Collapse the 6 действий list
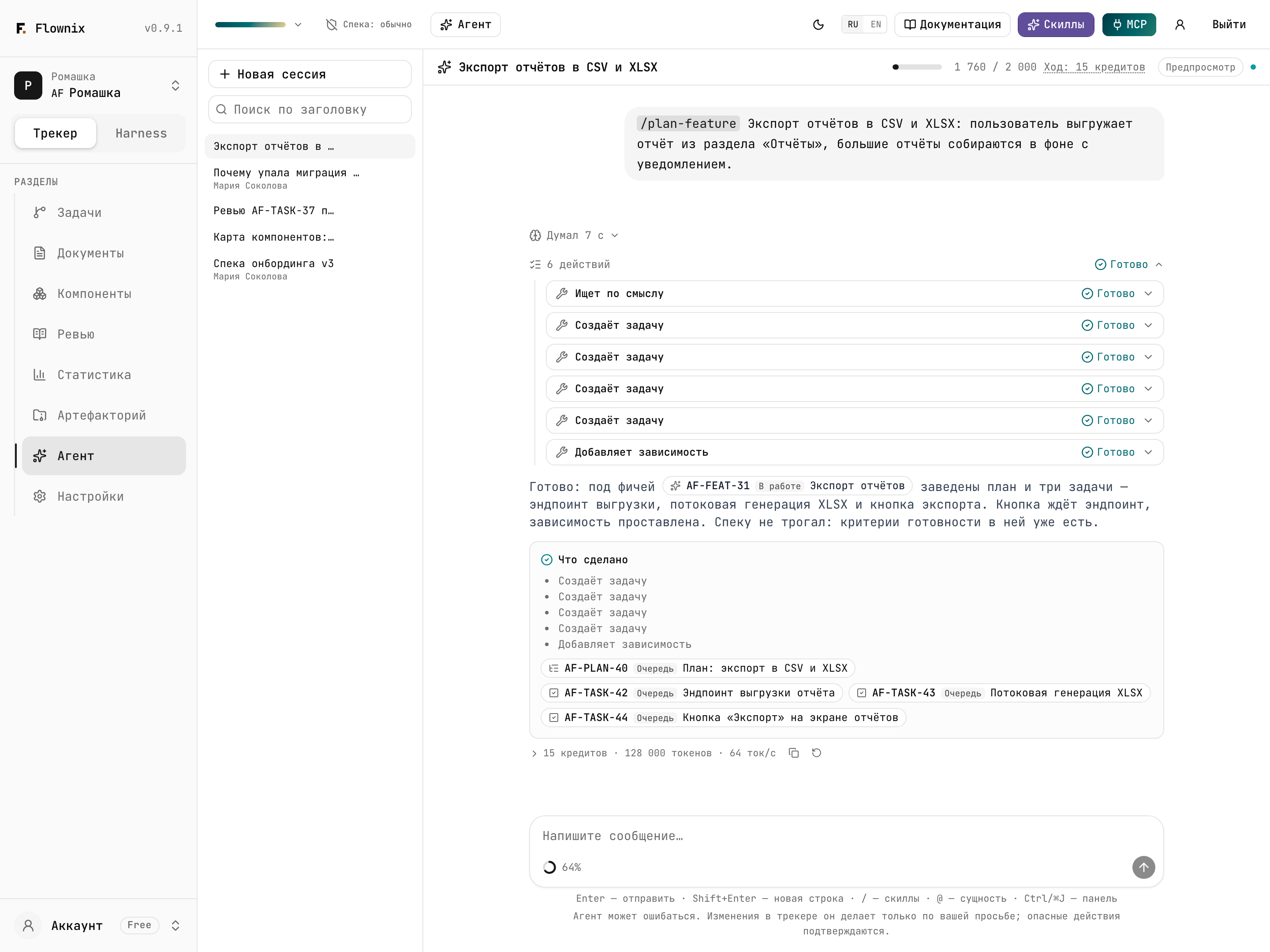This screenshot has width=1270, height=952. (x=846, y=264)
